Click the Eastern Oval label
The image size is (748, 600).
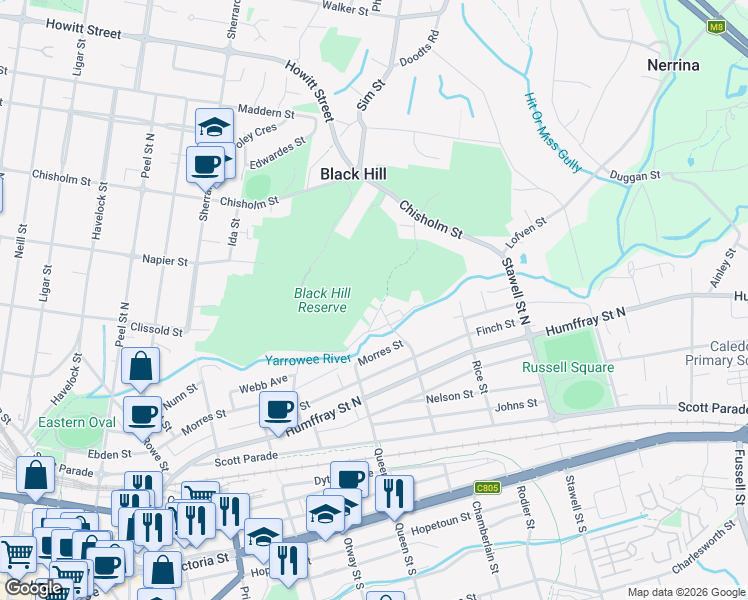click(77, 423)
